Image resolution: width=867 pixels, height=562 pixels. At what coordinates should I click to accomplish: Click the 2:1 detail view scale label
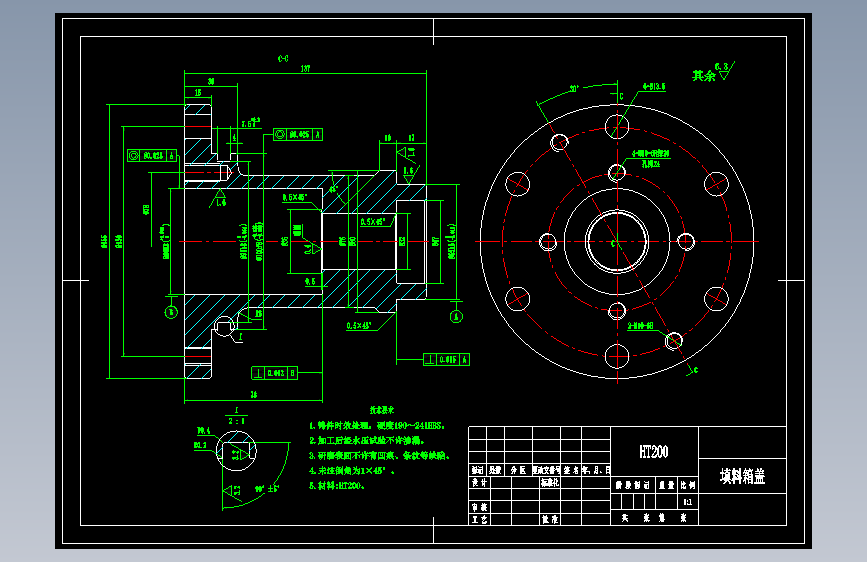coord(237,421)
